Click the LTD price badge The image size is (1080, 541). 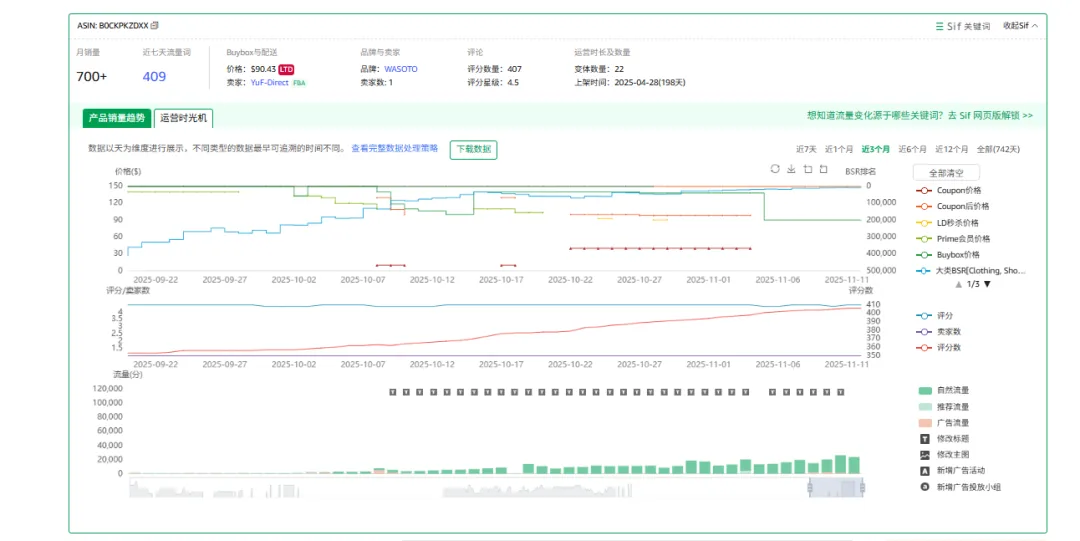(286, 70)
